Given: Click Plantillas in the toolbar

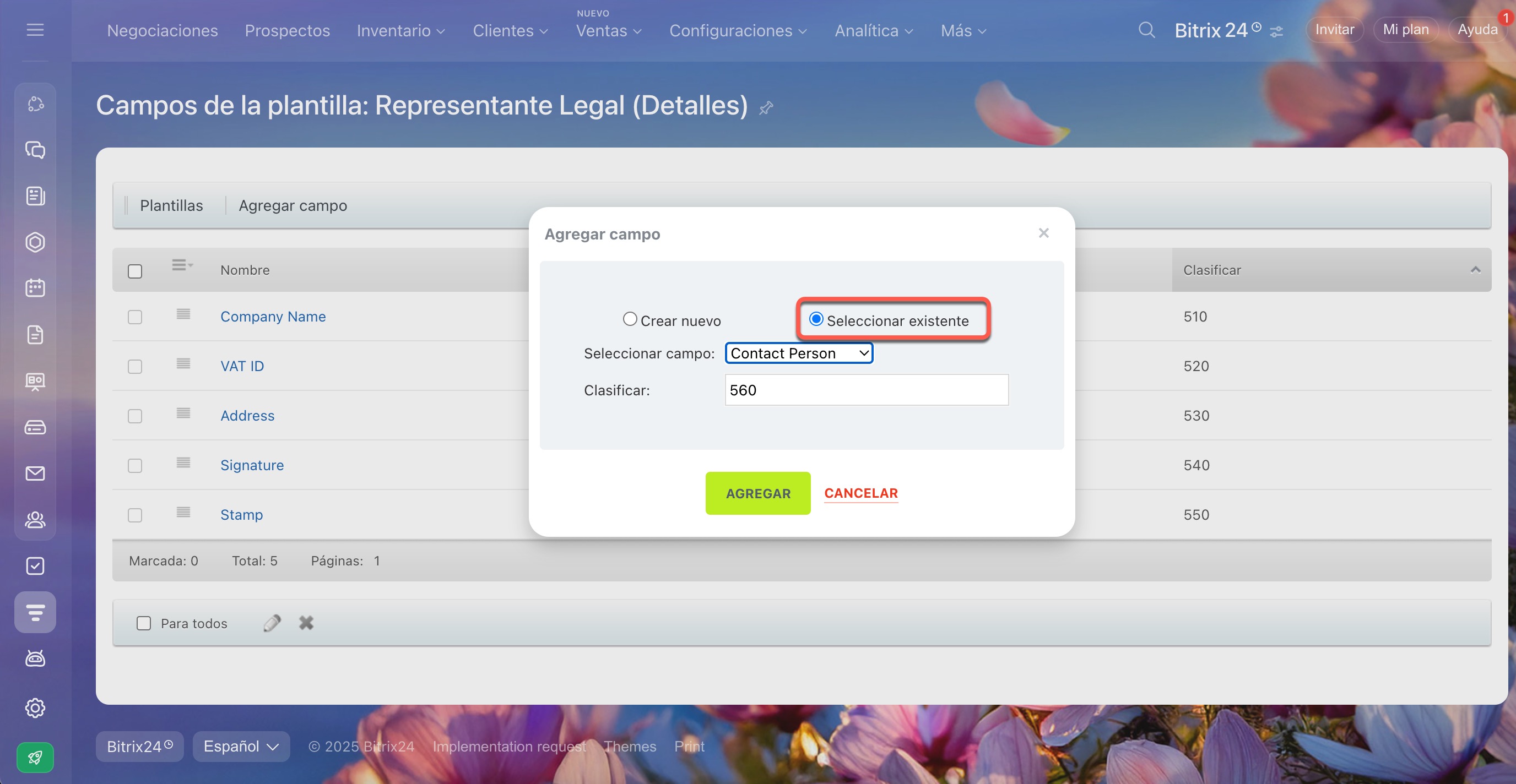Looking at the screenshot, I should [x=171, y=205].
